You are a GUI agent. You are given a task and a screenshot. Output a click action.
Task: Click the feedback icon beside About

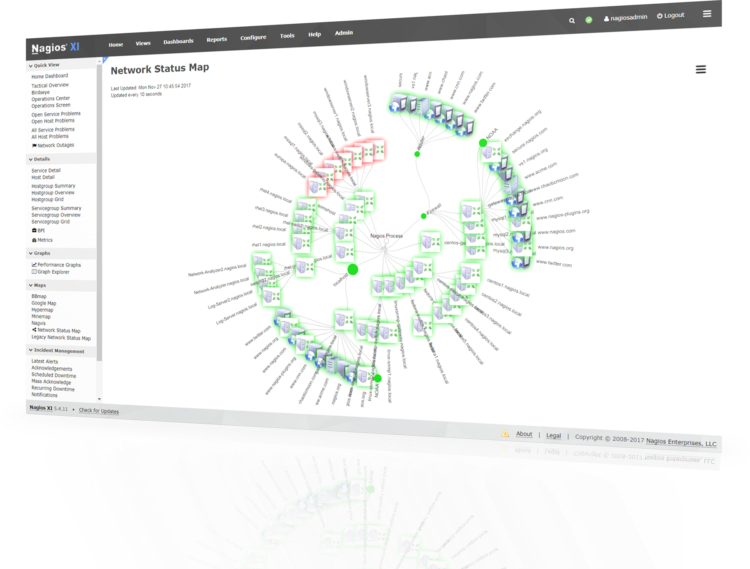point(505,435)
